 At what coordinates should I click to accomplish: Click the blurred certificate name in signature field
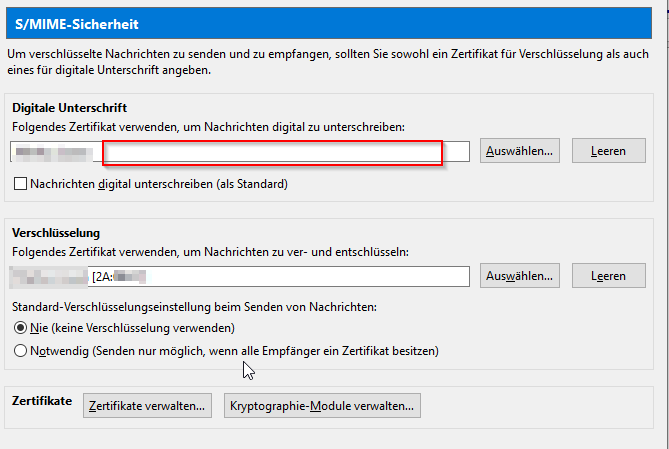[x=55, y=152]
